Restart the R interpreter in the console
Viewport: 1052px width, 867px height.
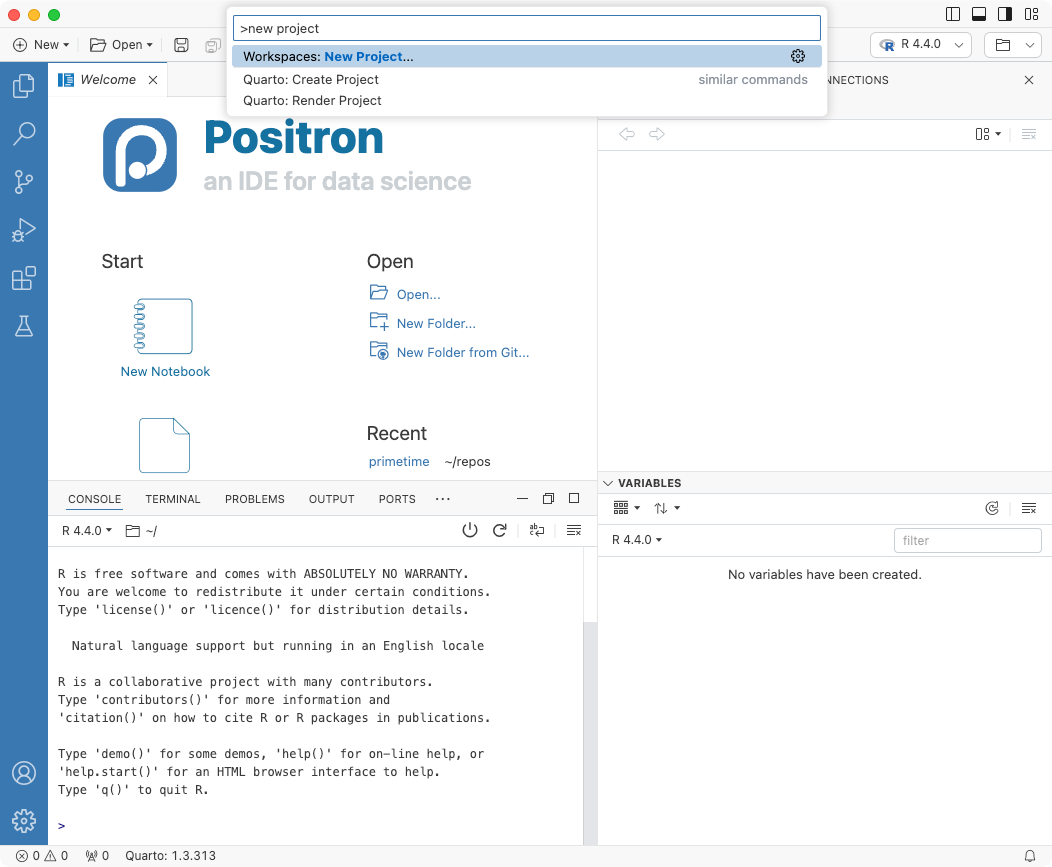[500, 530]
